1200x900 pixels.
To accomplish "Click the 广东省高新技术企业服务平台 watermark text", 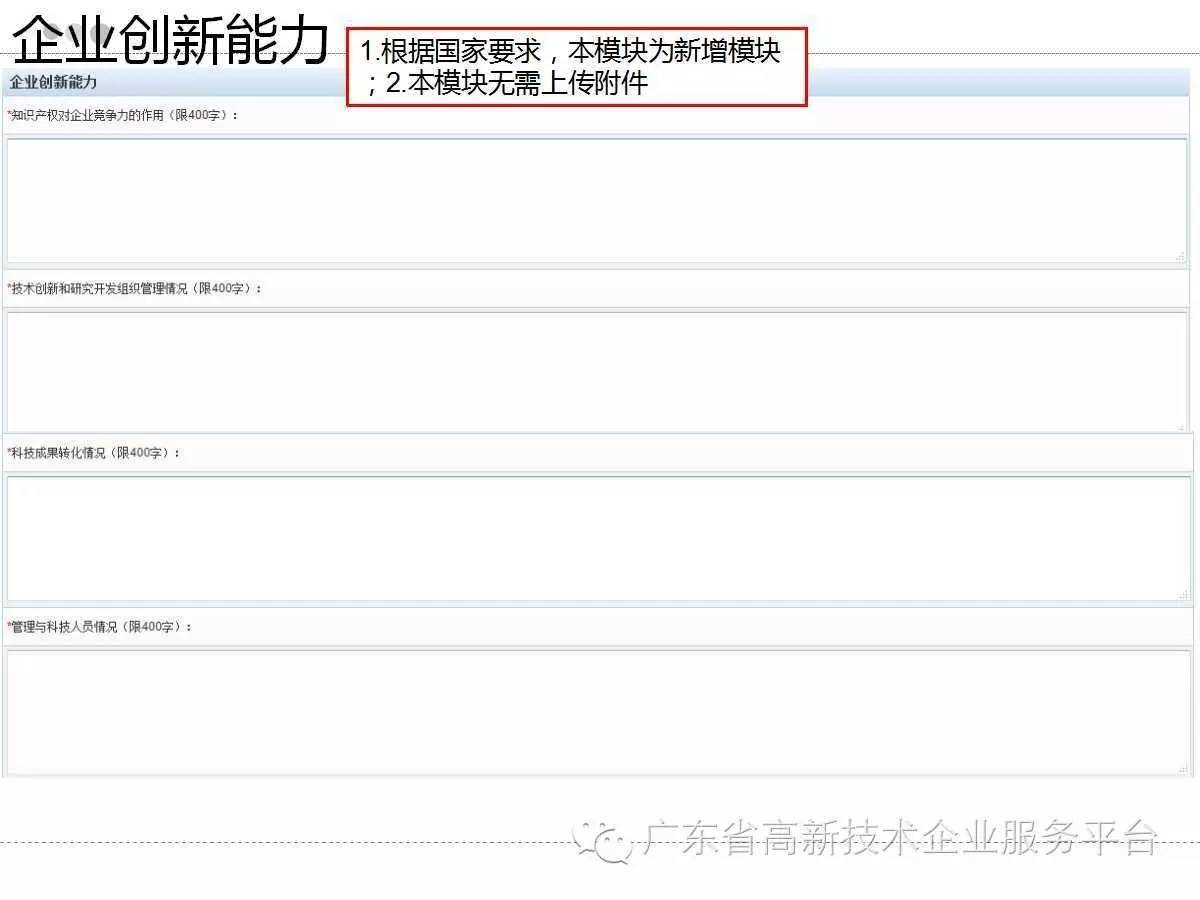I will [x=900, y=840].
